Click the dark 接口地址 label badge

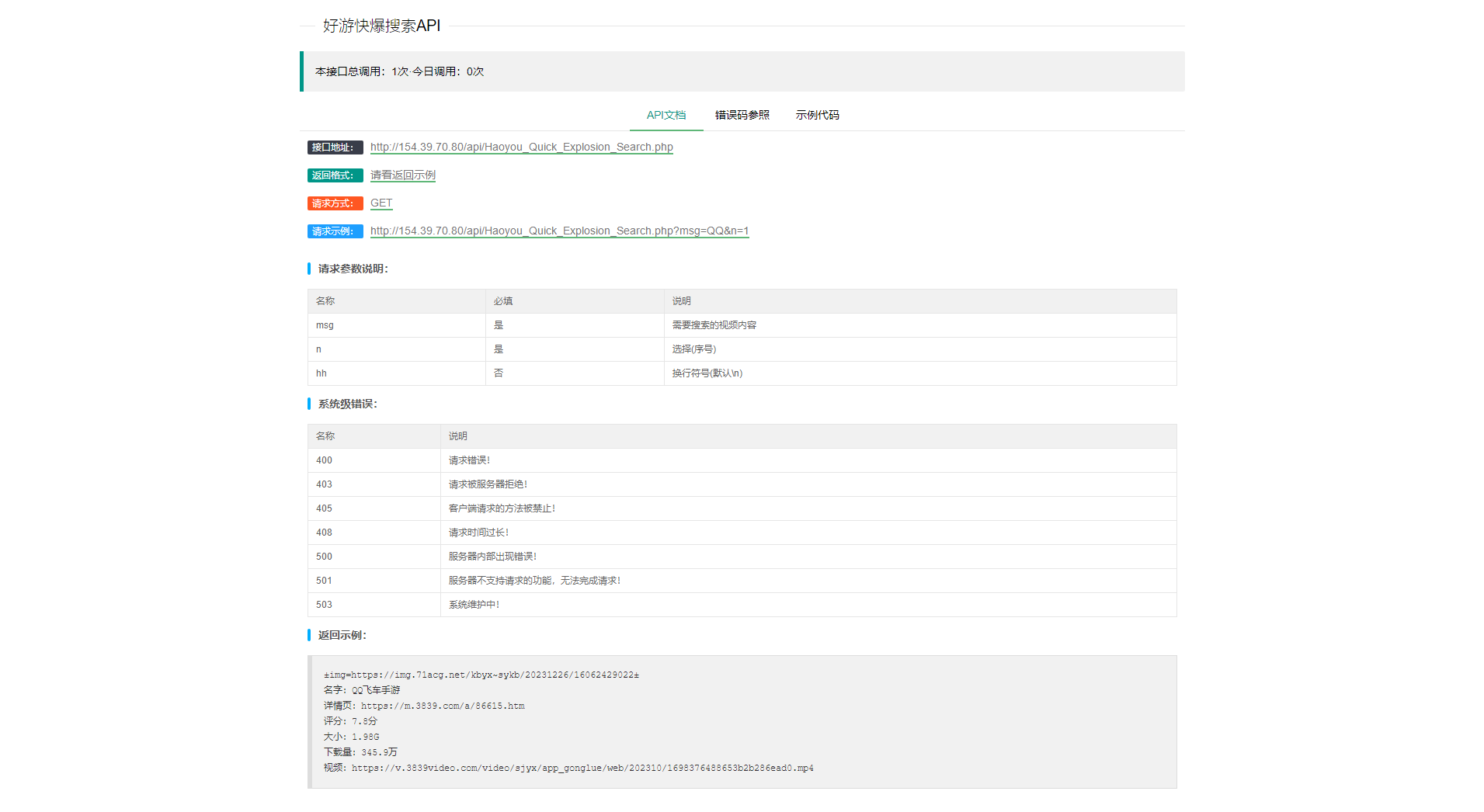pos(335,147)
